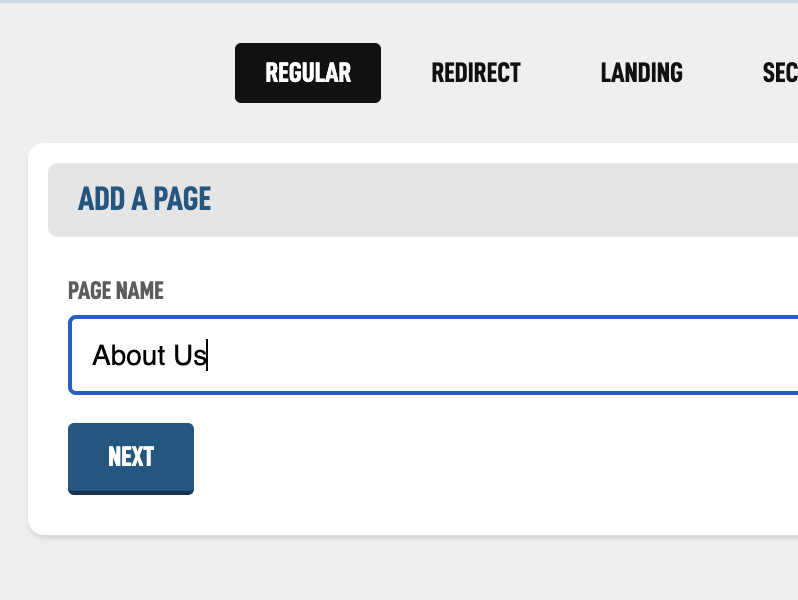Click the gap between LANDING and SEC

[x=722, y=73]
